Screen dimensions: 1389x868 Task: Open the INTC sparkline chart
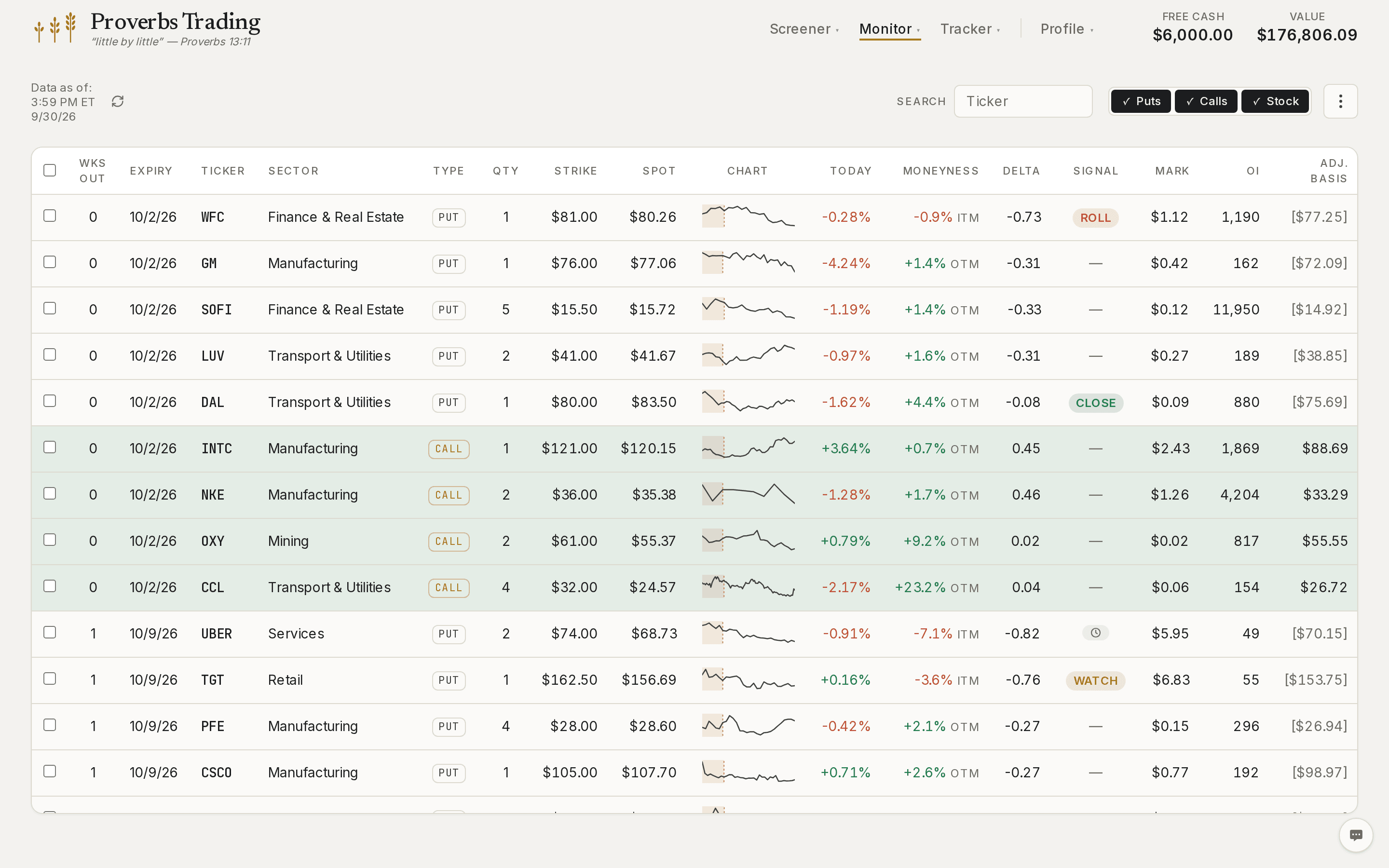pyautogui.click(x=748, y=448)
